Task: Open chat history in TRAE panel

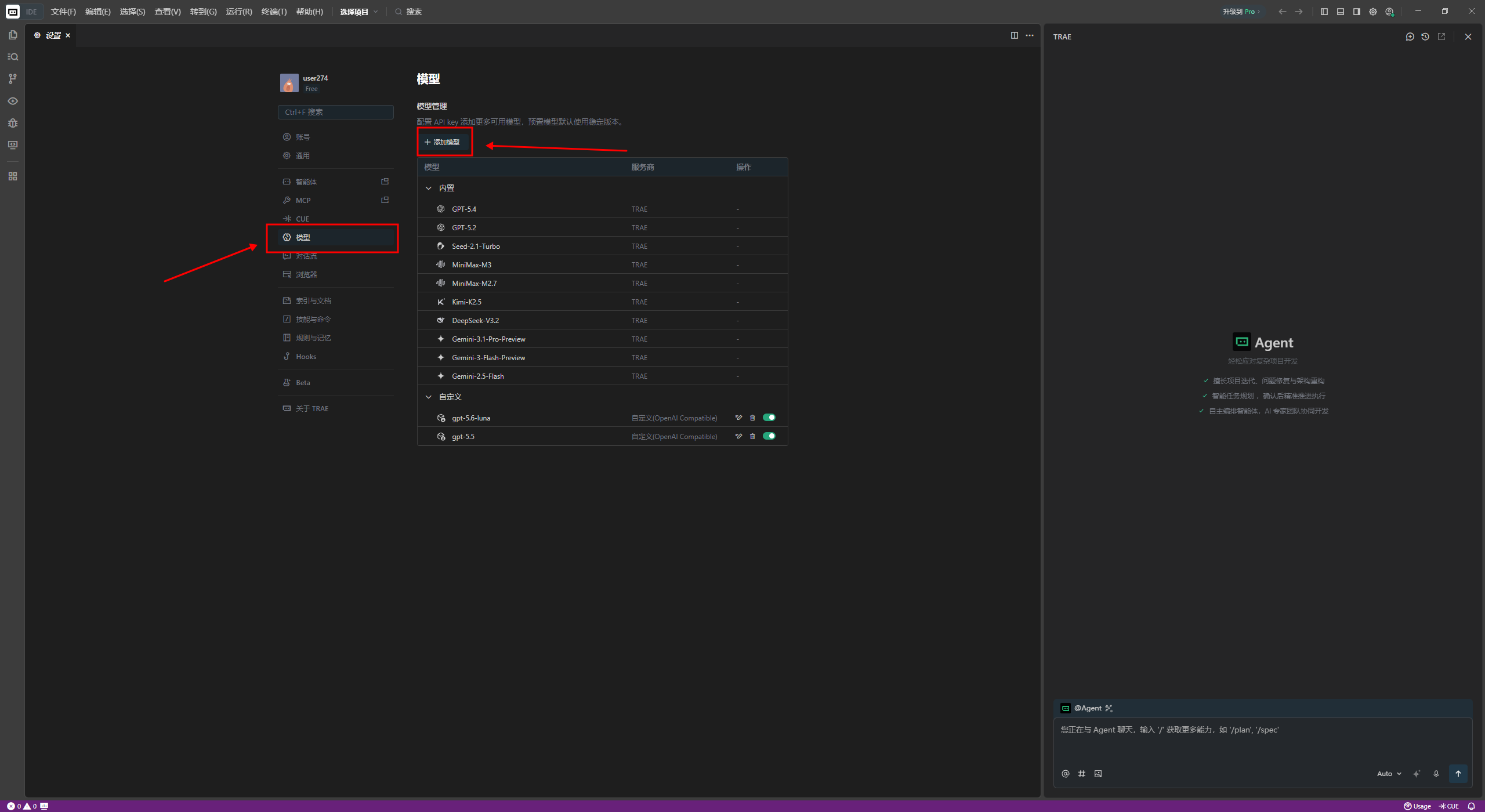Action: point(1425,37)
